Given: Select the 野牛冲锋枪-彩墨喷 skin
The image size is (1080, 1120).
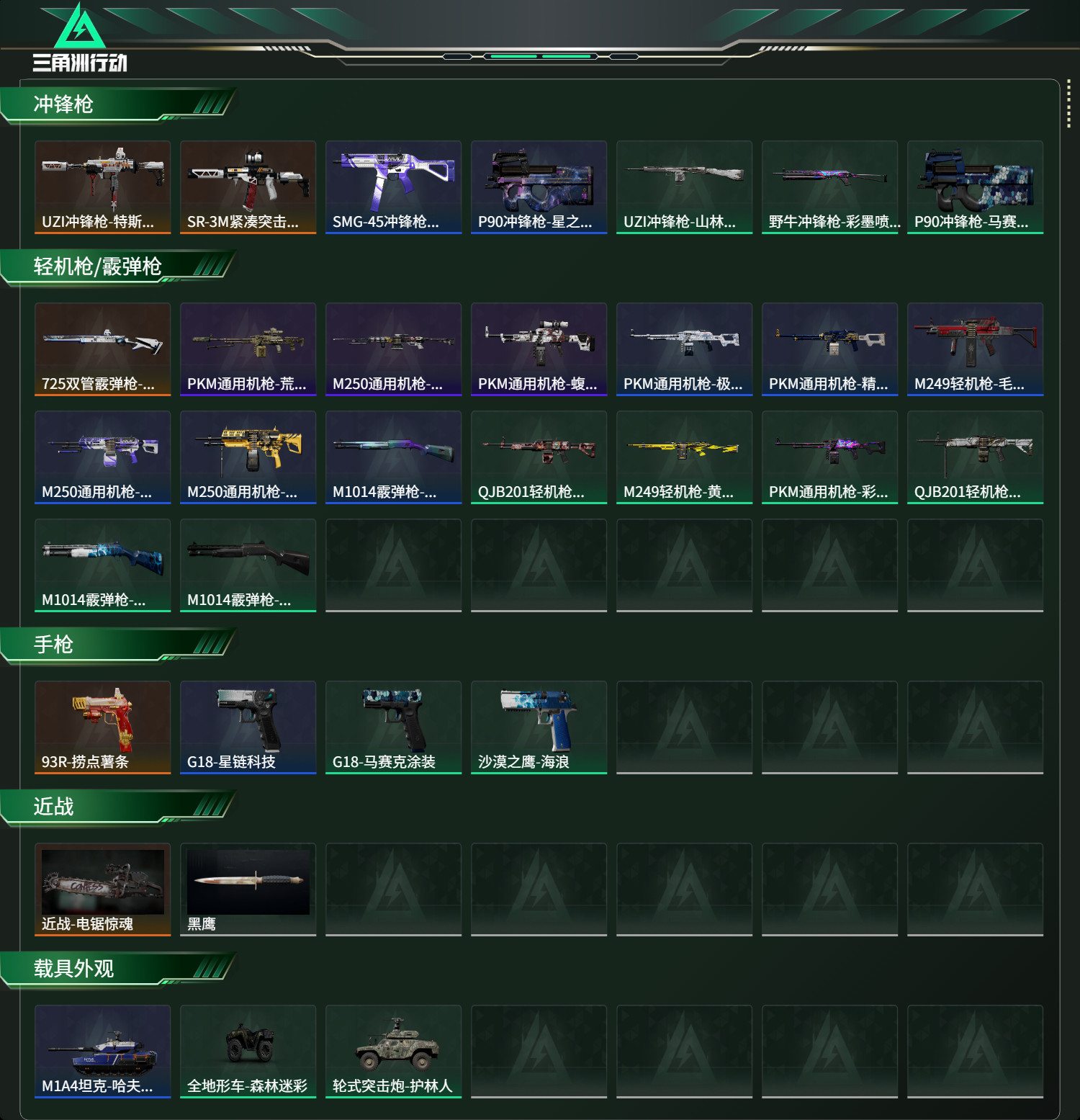Looking at the screenshot, I should [830, 187].
